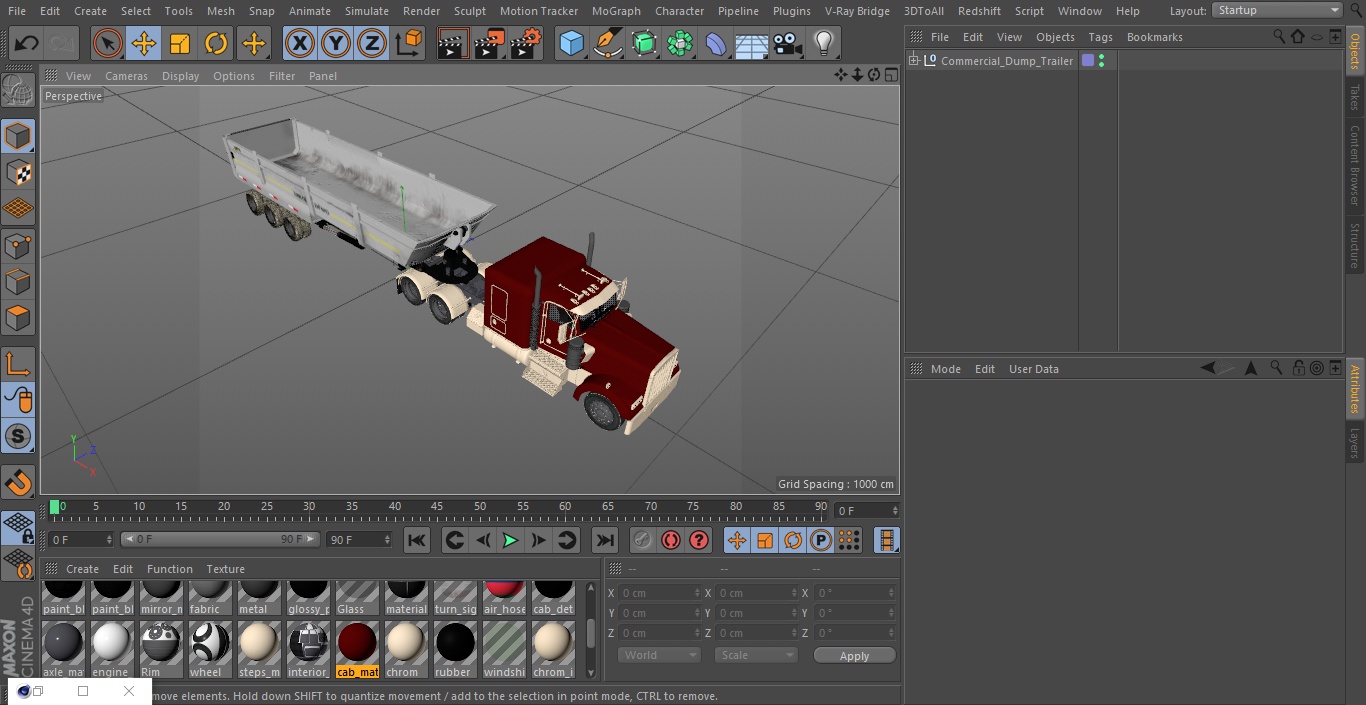Switch to Points mode
This screenshot has height=705, width=1366.
(18, 245)
